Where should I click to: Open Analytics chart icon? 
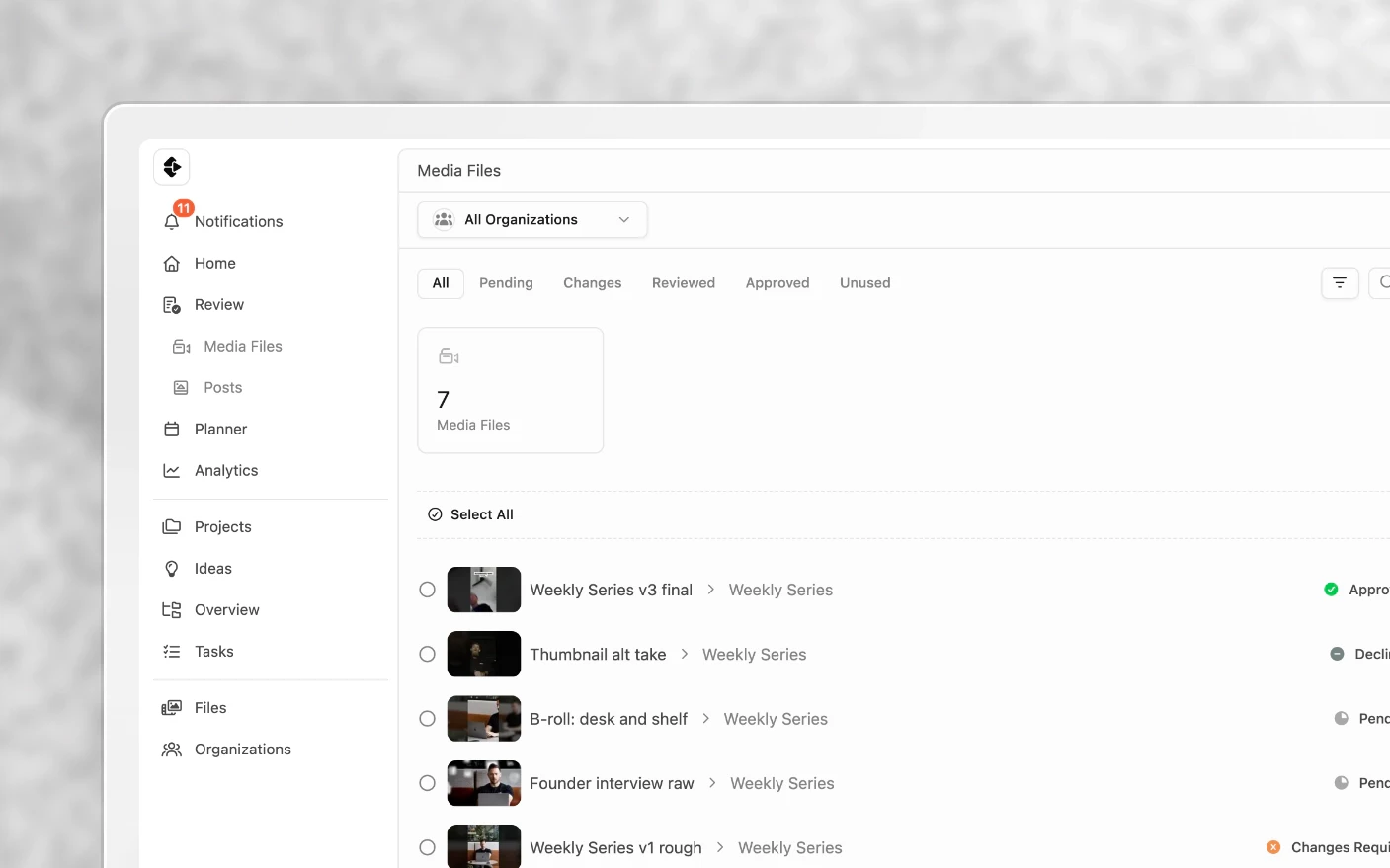click(172, 471)
